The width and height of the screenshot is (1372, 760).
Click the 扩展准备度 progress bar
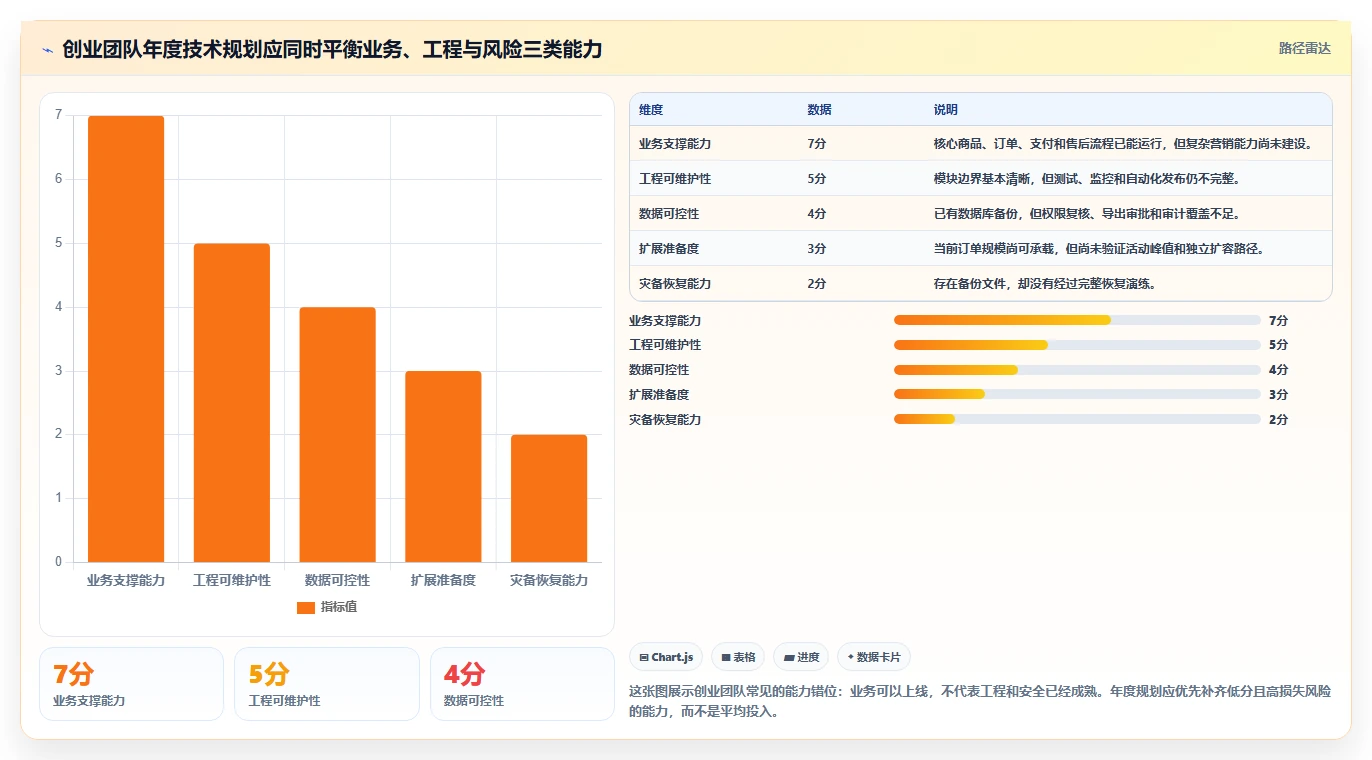pos(1077,395)
